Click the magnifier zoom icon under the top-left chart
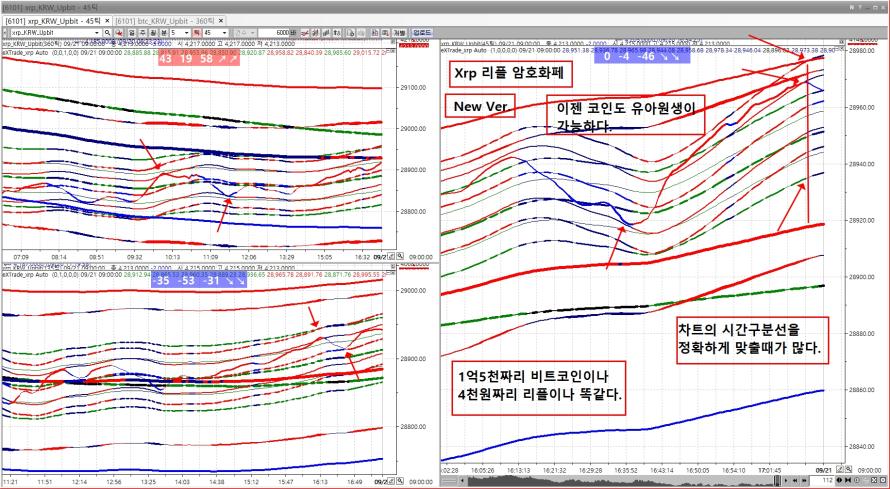Image resolution: width=890 pixels, height=489 pixels. 400,256
